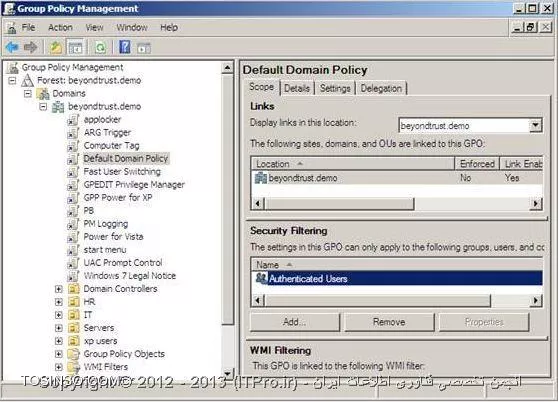Expand the WMI Filters node

[59, 367]
